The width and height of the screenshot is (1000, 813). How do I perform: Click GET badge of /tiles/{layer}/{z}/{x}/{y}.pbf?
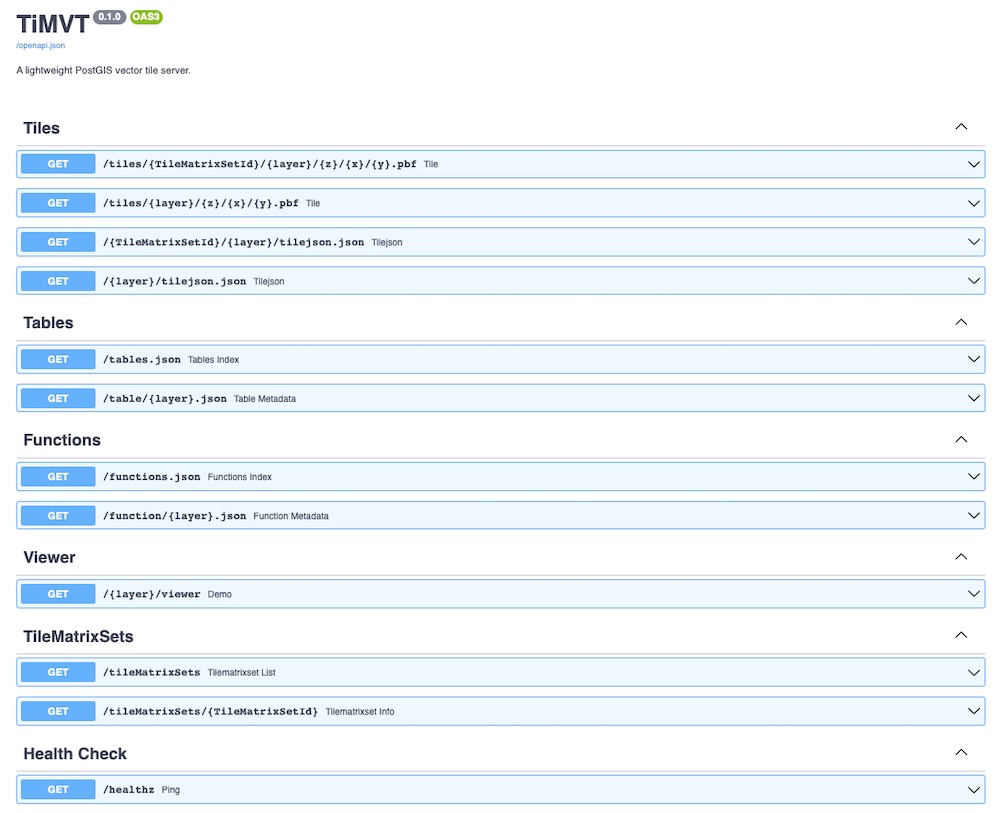click(x=58, y=203)
